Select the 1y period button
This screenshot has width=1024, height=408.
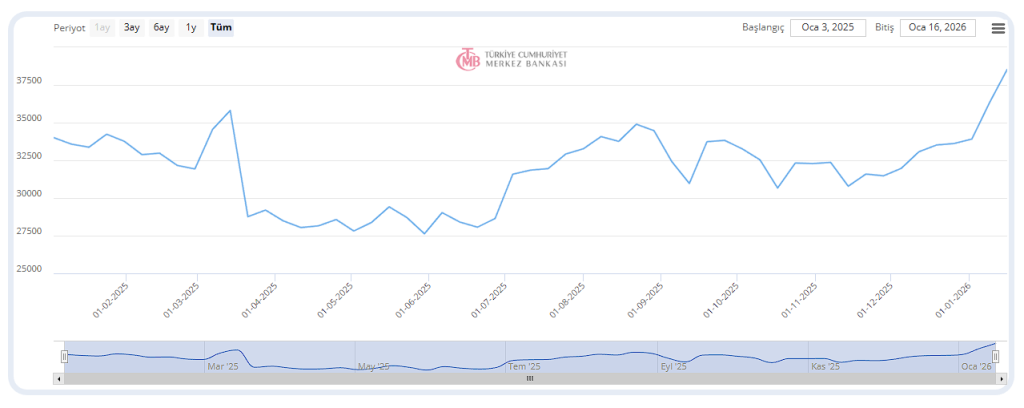pyautogui.click(x=190, y=28)
